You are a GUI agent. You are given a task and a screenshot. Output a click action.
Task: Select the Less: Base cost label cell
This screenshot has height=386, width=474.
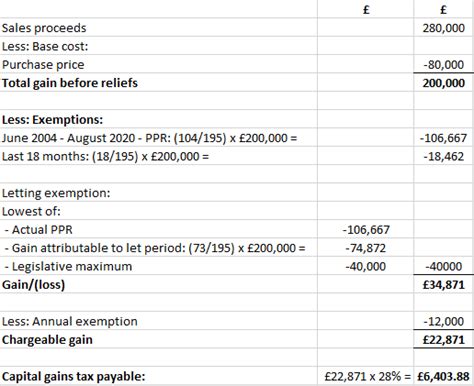[x=159, y=46]
